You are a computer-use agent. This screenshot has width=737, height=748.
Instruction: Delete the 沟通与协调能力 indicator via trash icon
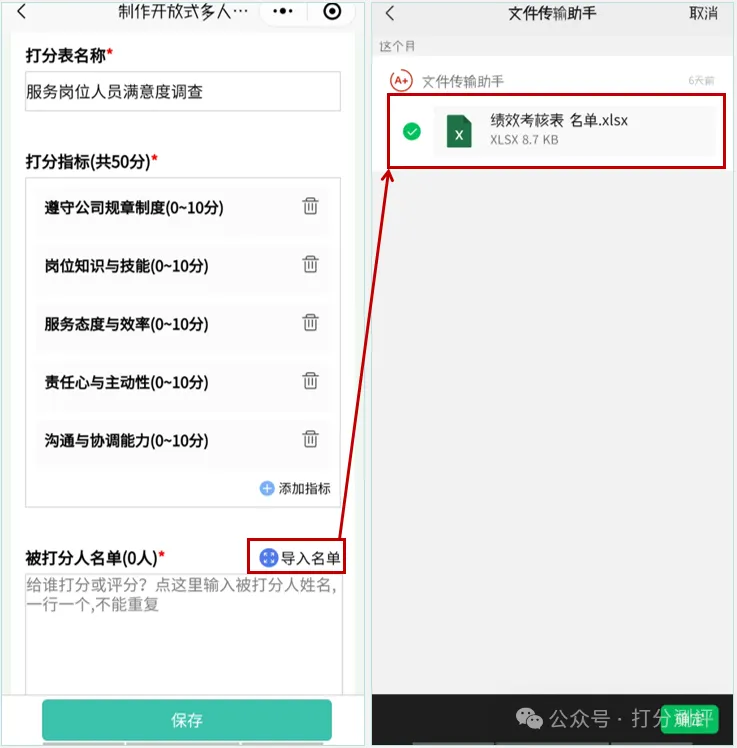pyautogui.click(x=310, y=439)
